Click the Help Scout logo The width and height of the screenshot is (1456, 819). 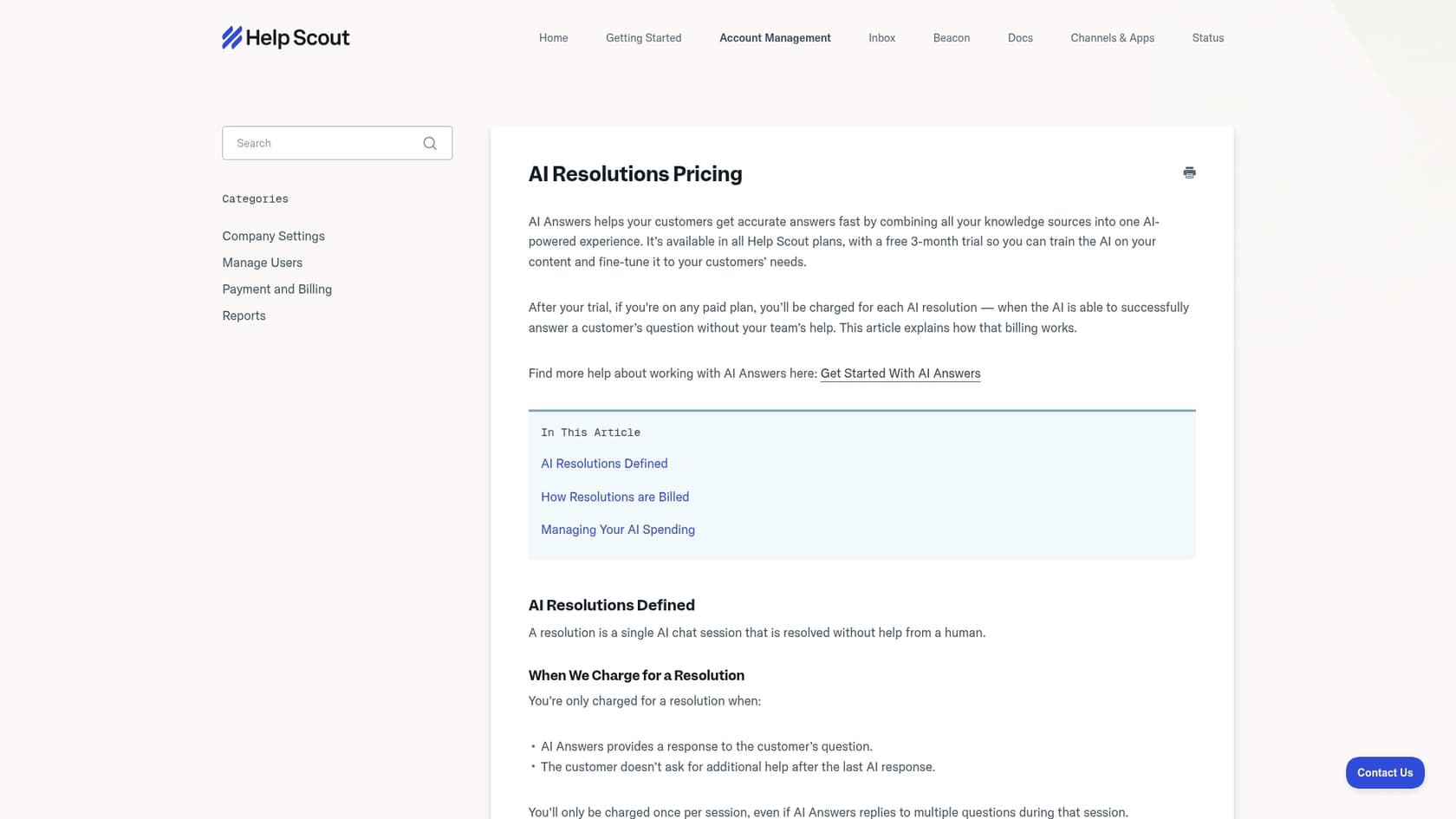(x=285, y=37)
